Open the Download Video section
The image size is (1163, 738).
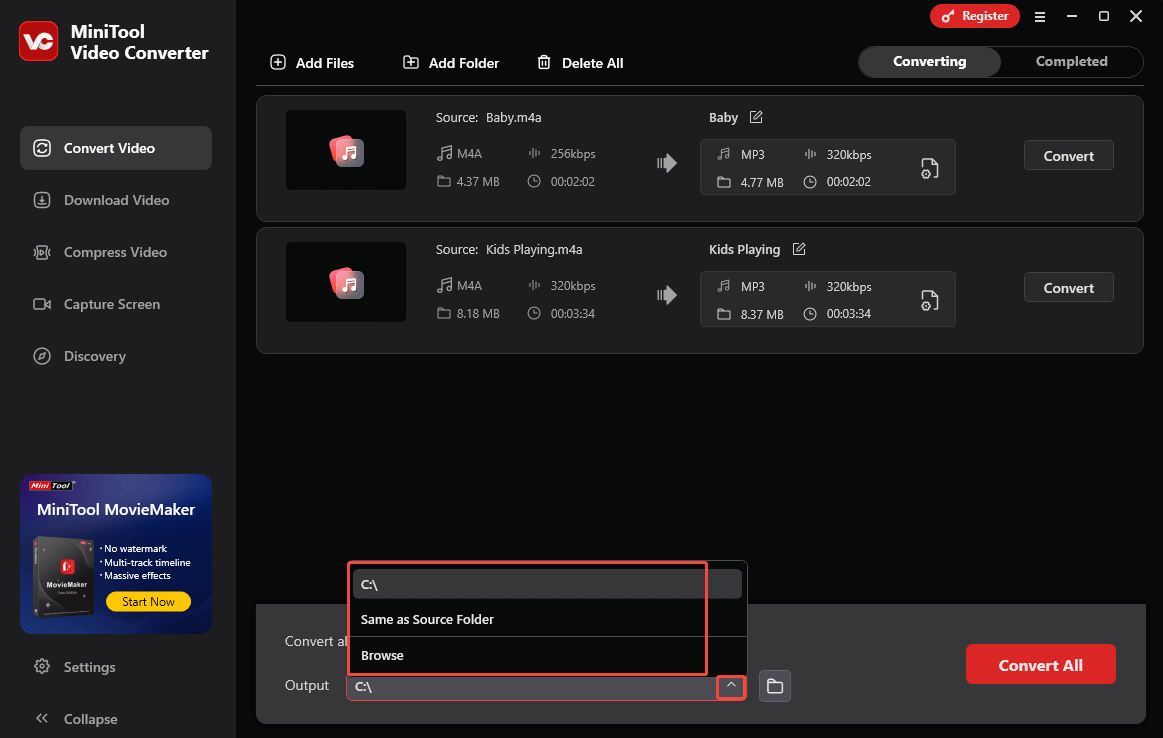[116, 200]
